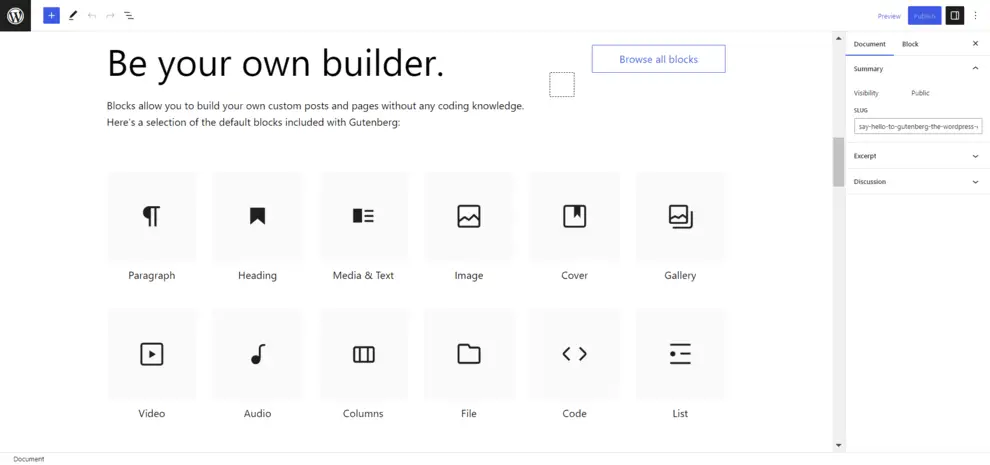Toggle the Settings sidebar panel icon
990x465 pixels.
click(955, 16)
